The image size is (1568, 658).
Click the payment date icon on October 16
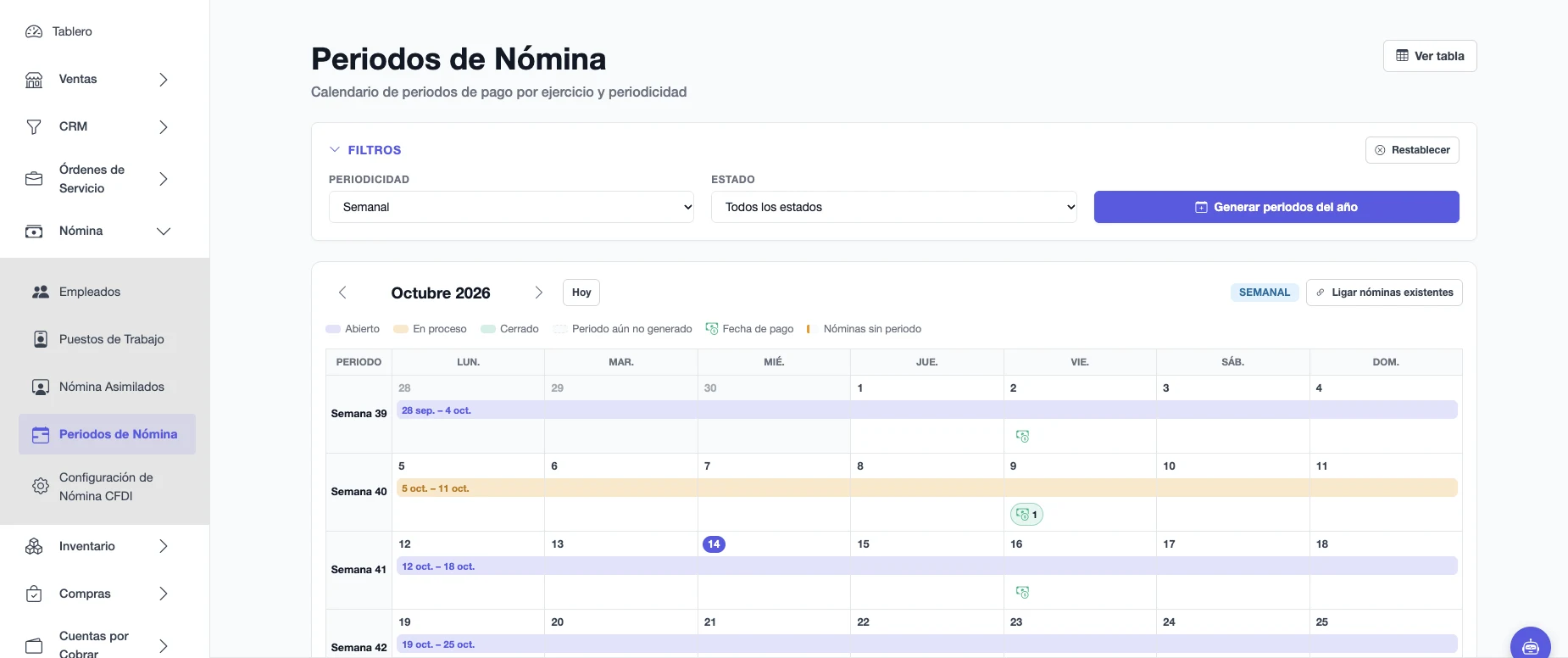coord(1023,593)
